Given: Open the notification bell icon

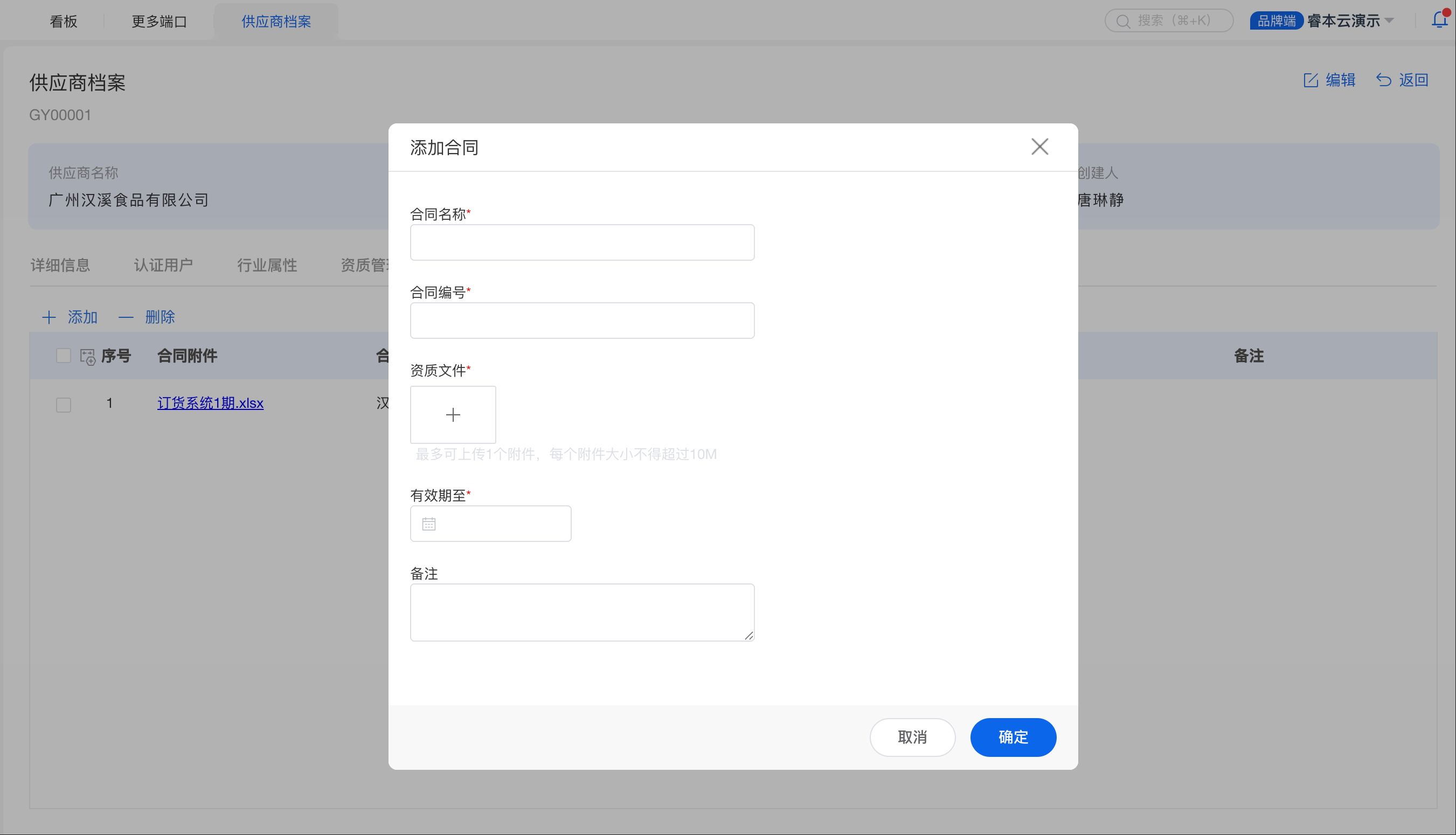Looking at the screenshot, I should tap(1439, 20).
